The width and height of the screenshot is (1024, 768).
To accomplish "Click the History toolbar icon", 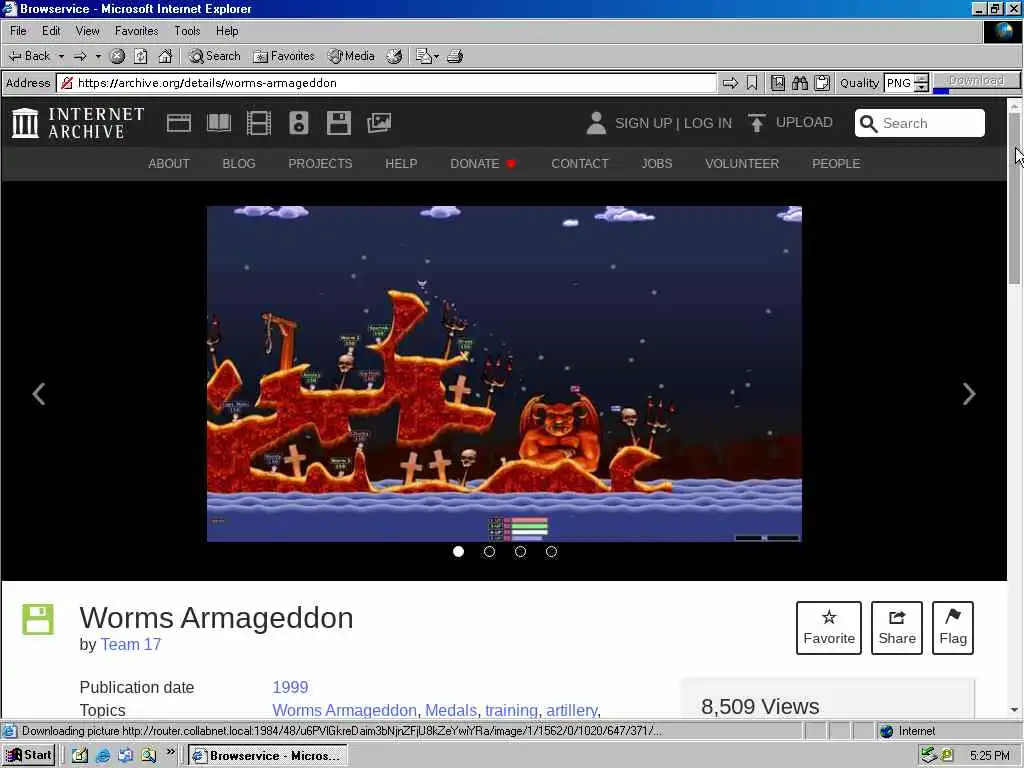I will [394, 56].
